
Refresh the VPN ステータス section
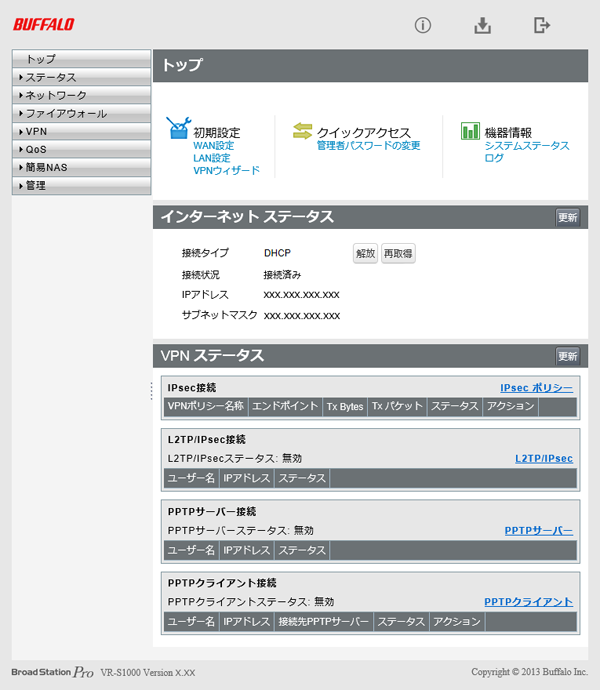(x=567, y=356)
